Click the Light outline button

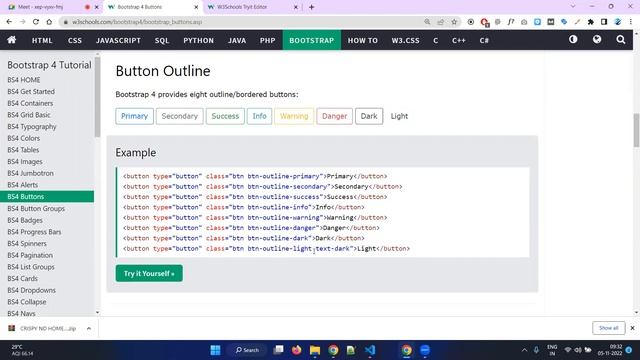pyautogui.click(x=399, y=116)
